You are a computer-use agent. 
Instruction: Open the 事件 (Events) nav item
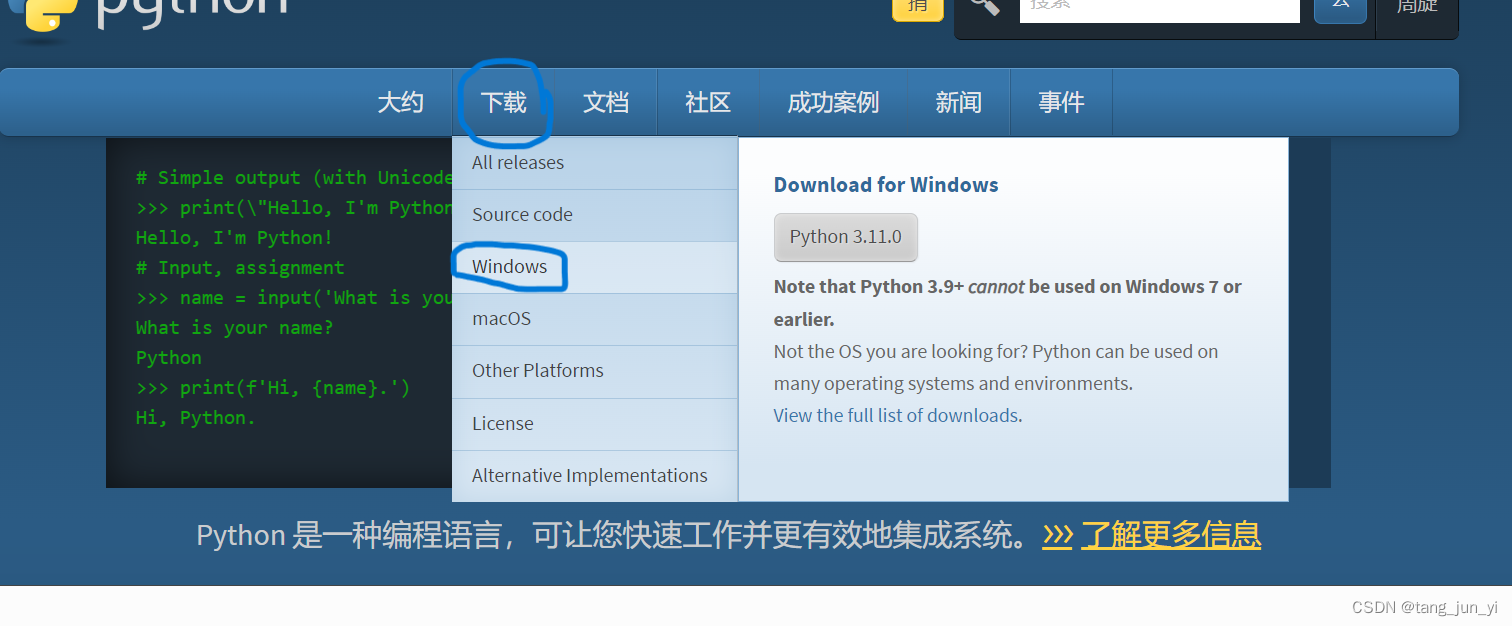pyautogui.click(x=1061, y=102)
